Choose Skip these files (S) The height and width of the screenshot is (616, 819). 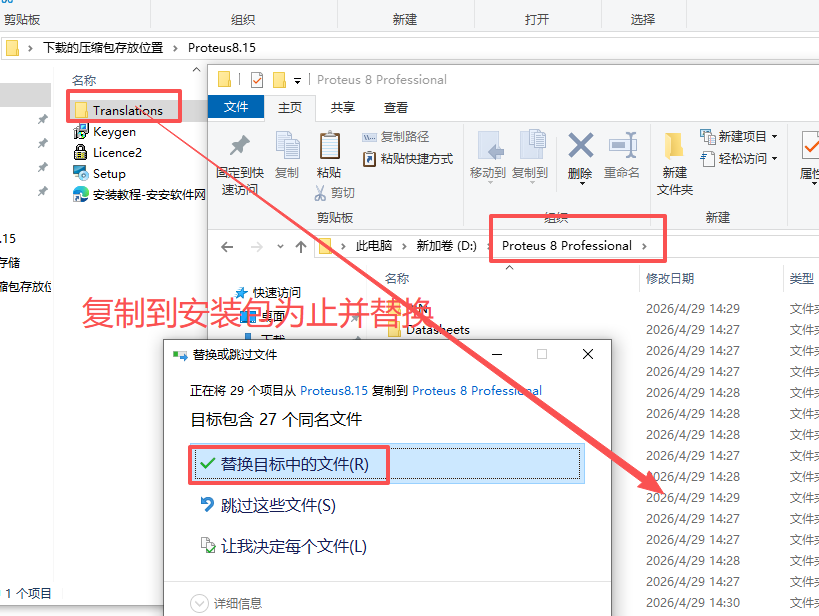point(267,505)
